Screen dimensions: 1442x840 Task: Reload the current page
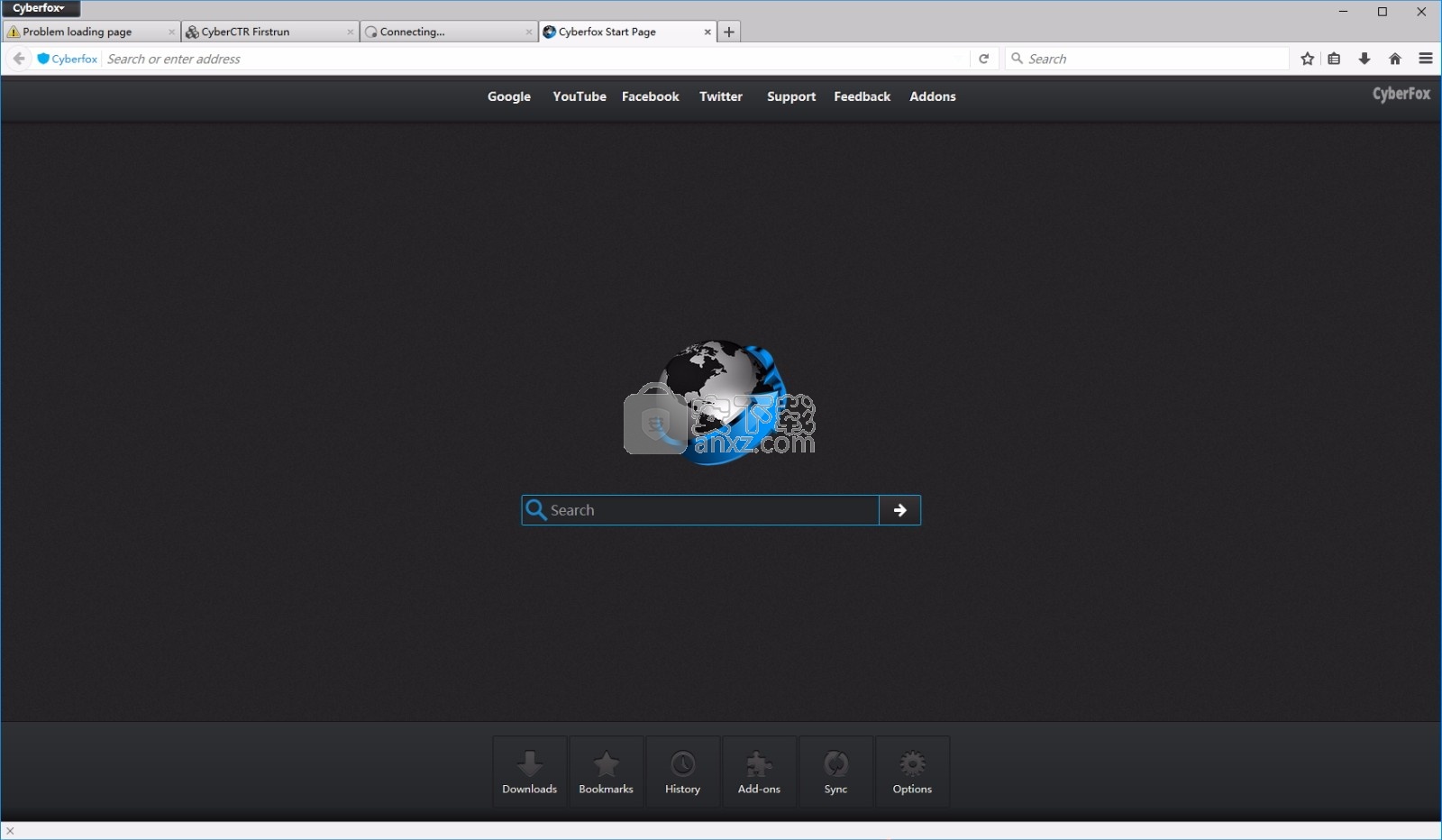(984, 59)
